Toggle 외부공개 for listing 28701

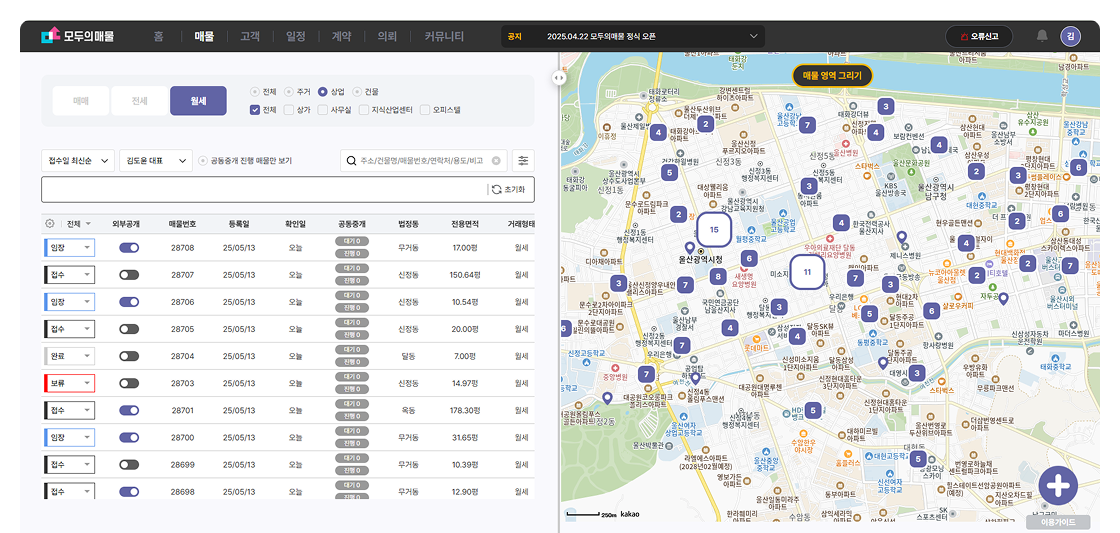coord(129,410)
